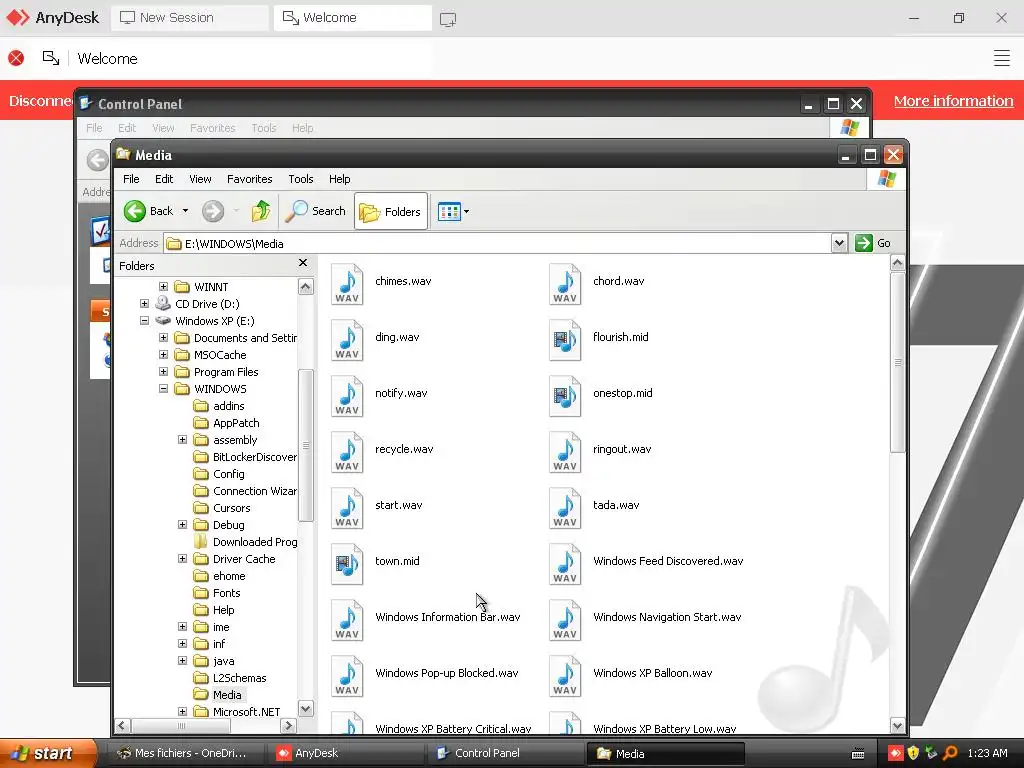This screenshot has height=768, width=1024.
Task: Select the Cursors folder in tree
Action: coord(231,508)
